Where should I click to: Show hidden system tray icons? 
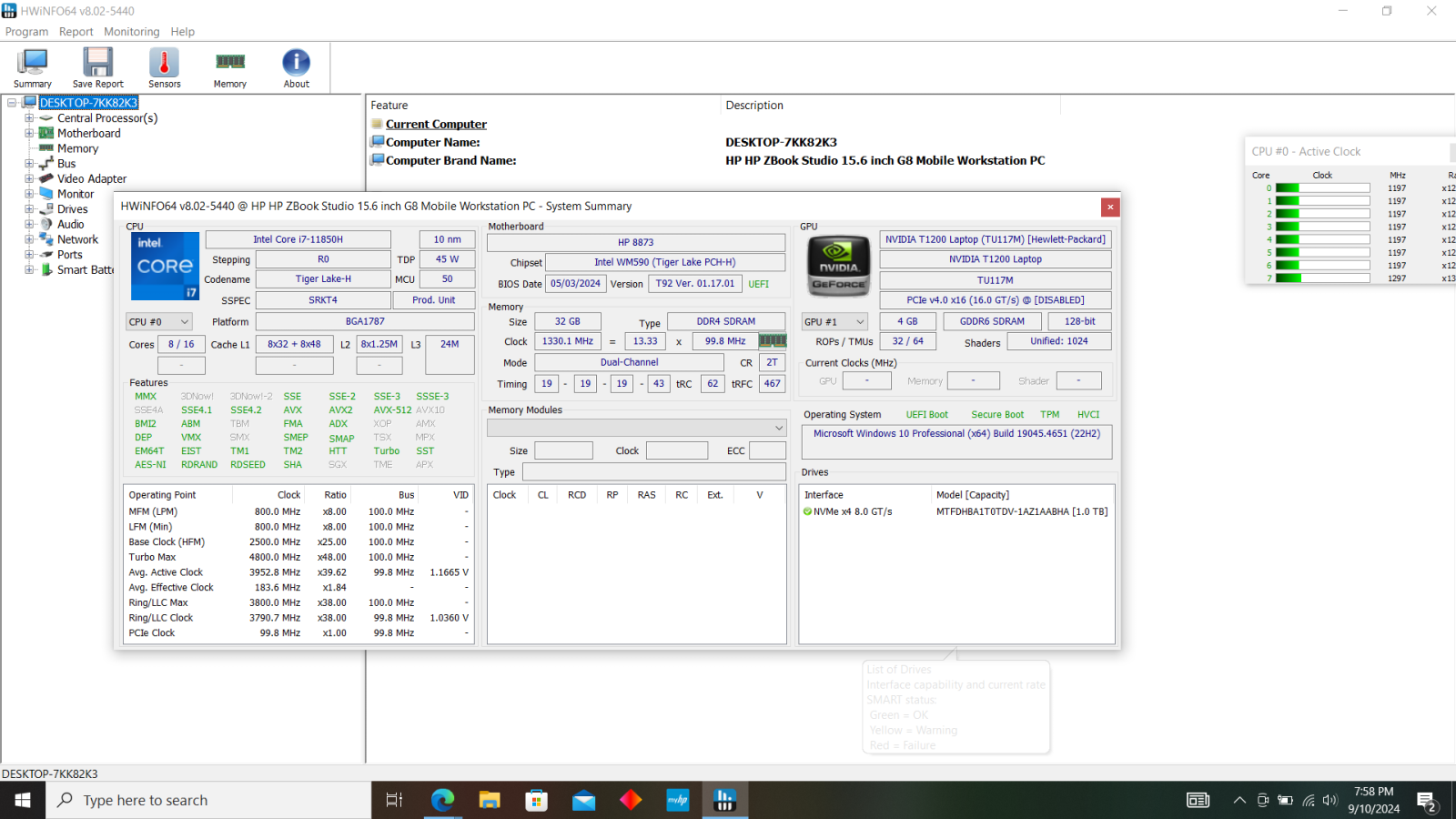click(1239, 800)
